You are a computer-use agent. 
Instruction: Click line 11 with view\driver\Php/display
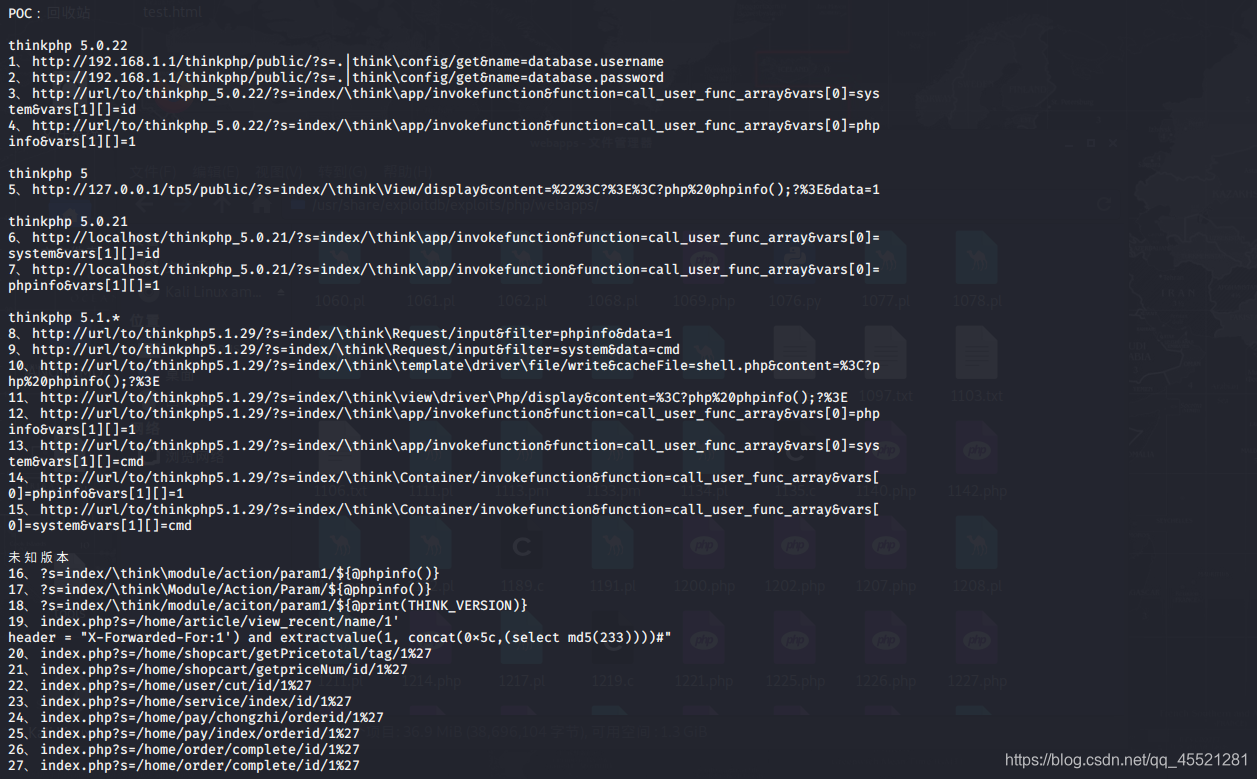point(428,397)
